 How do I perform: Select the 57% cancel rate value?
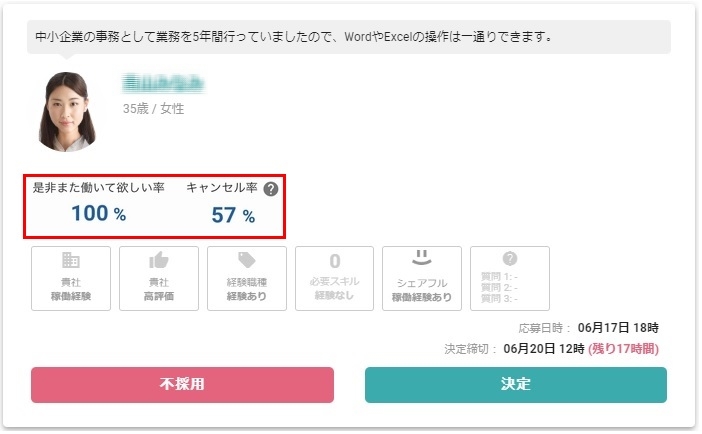pyautogui.click(x=233, y=215)
